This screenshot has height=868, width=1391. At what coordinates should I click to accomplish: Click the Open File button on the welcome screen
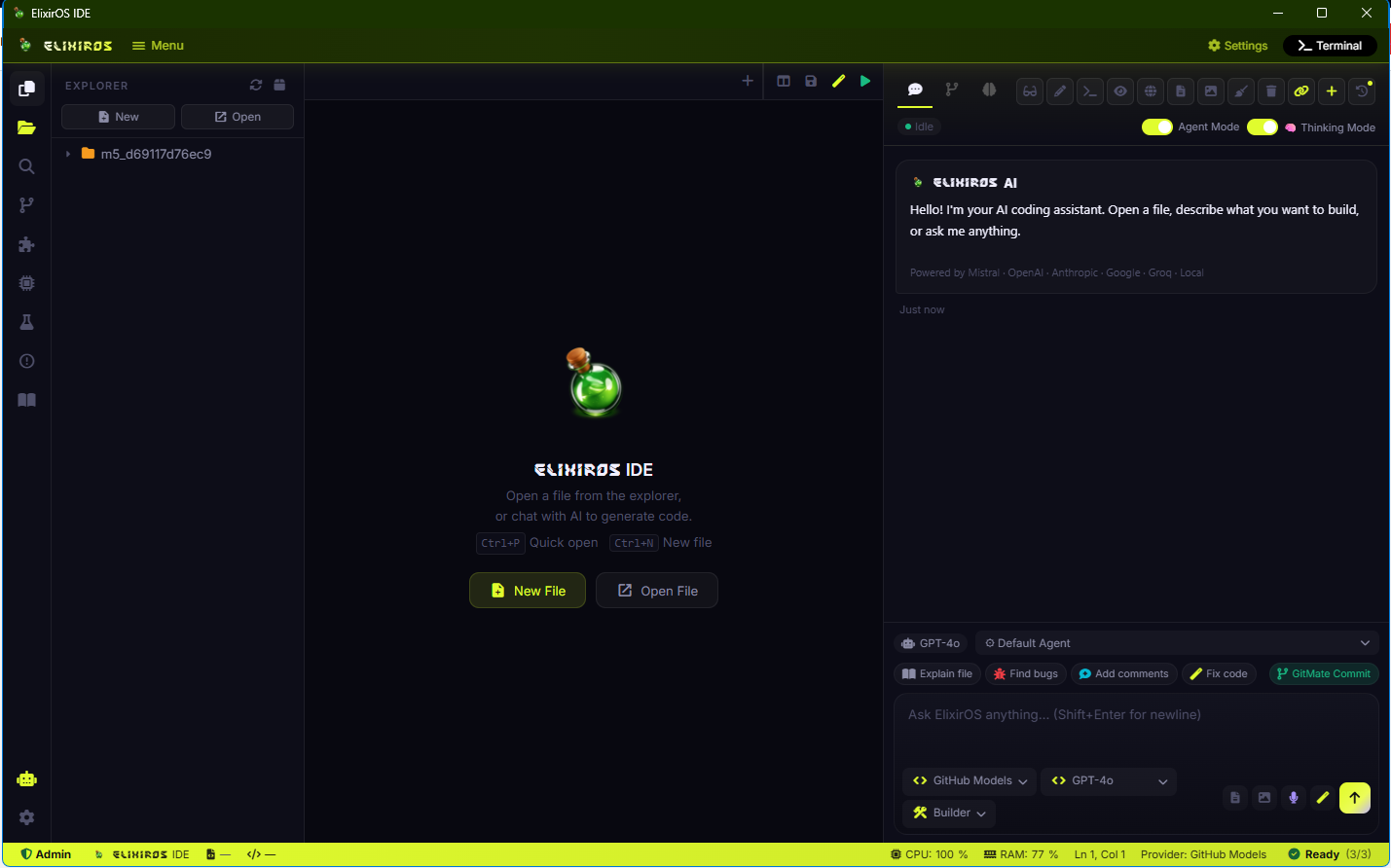(x=657, y=591)
